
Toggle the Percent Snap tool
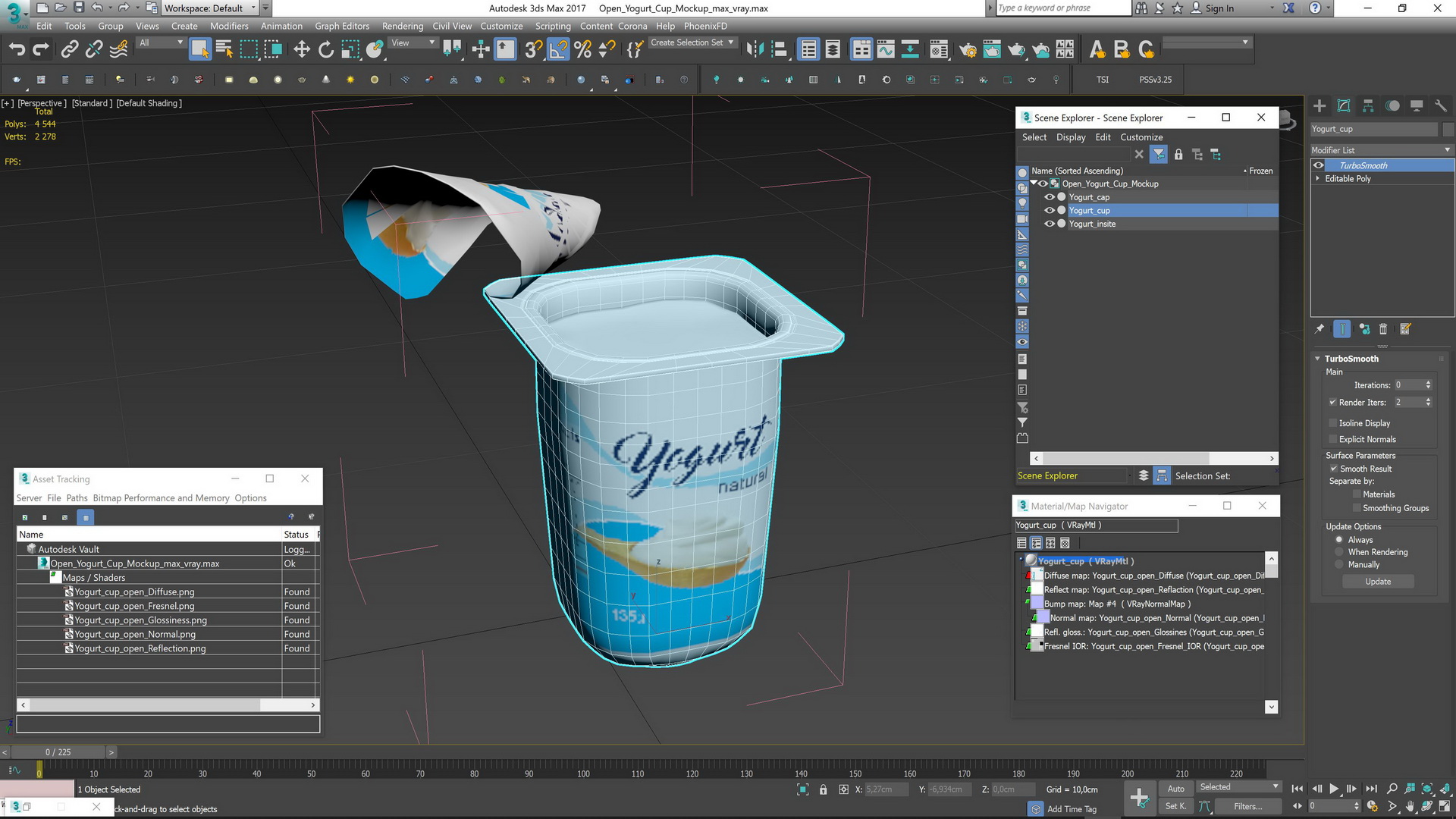pyautogui.click(x=582, y=50)
